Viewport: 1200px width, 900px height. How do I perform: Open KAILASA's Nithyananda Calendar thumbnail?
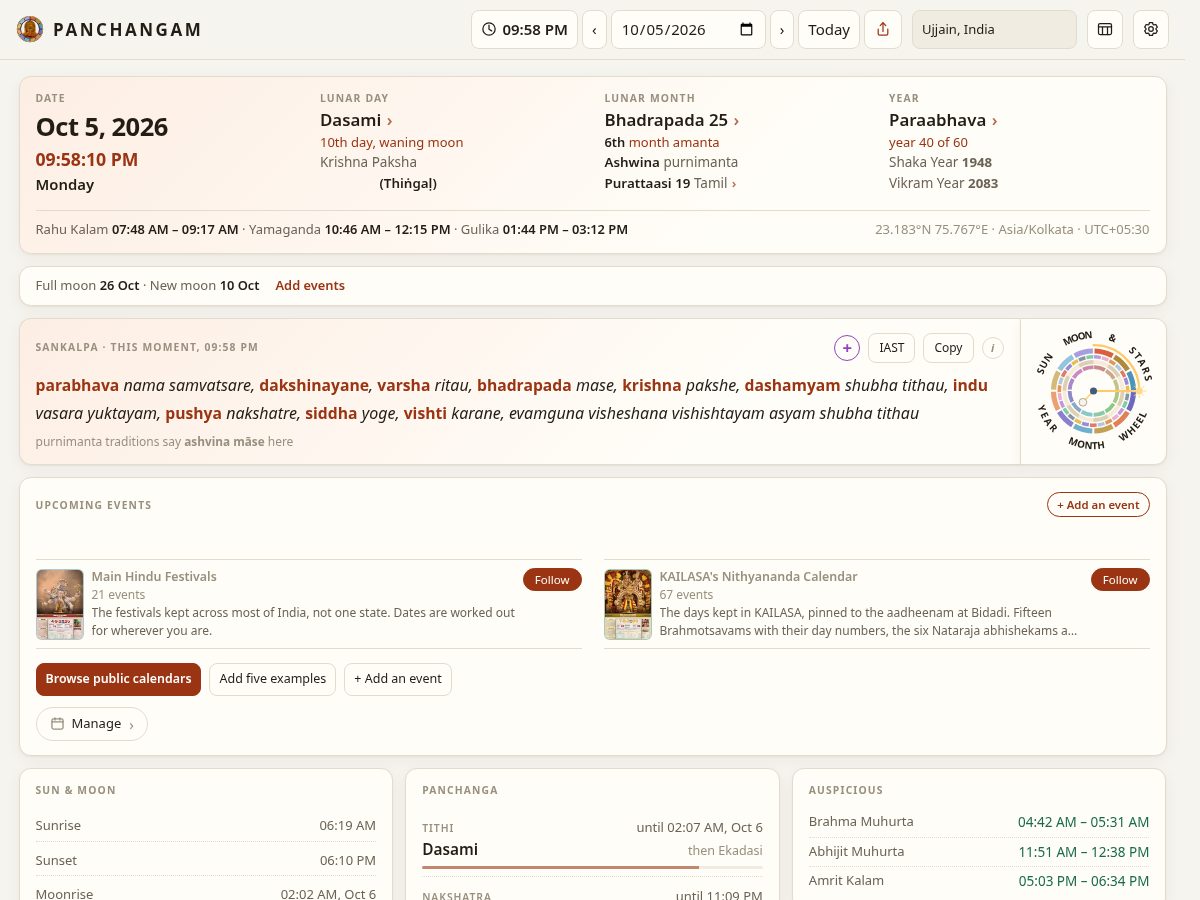tap(628, 604)
